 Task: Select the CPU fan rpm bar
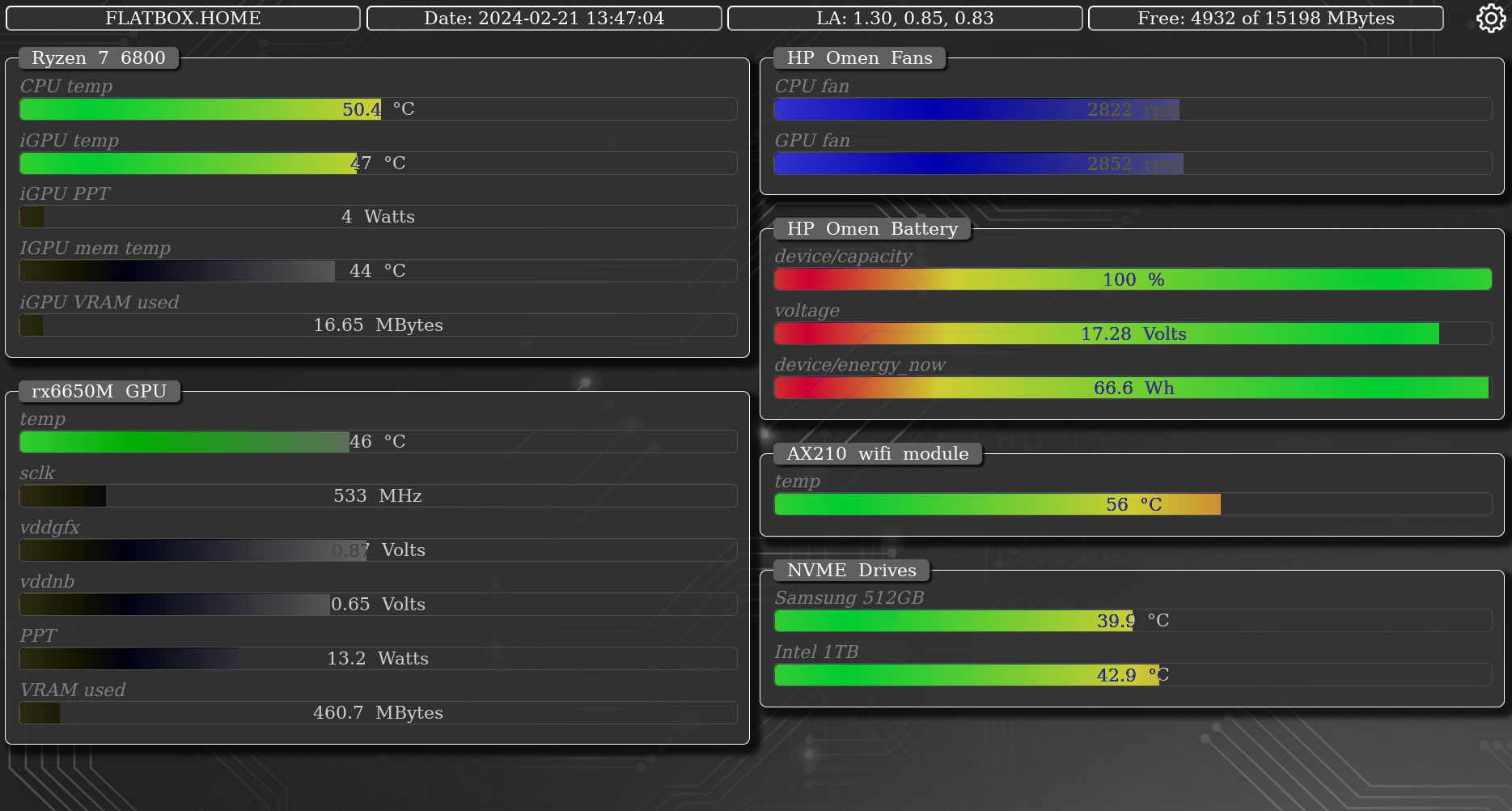pos(1133,108)
